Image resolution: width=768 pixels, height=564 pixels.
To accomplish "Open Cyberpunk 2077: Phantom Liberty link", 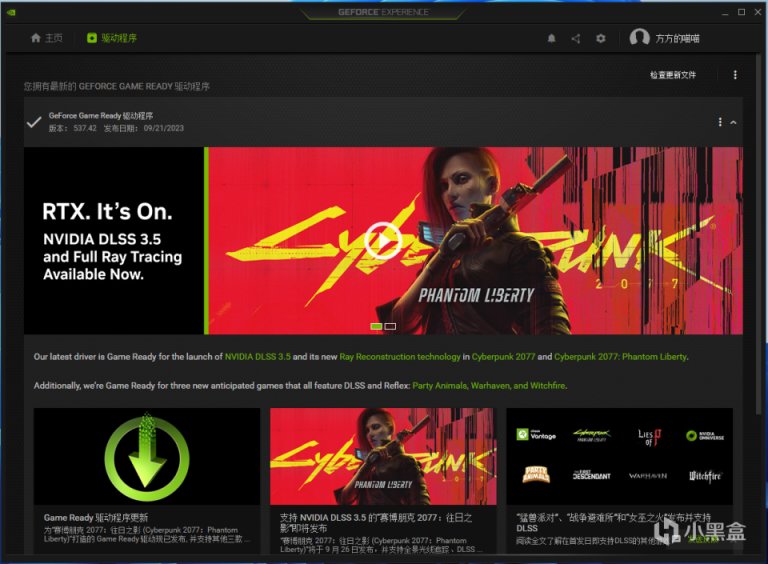I will [x=621, y=357].
